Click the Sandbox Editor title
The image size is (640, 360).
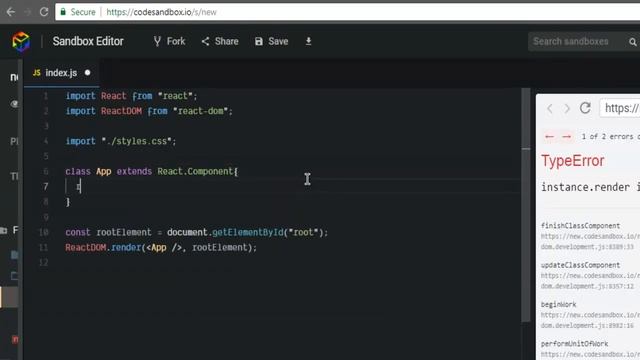tap(88, 41)
